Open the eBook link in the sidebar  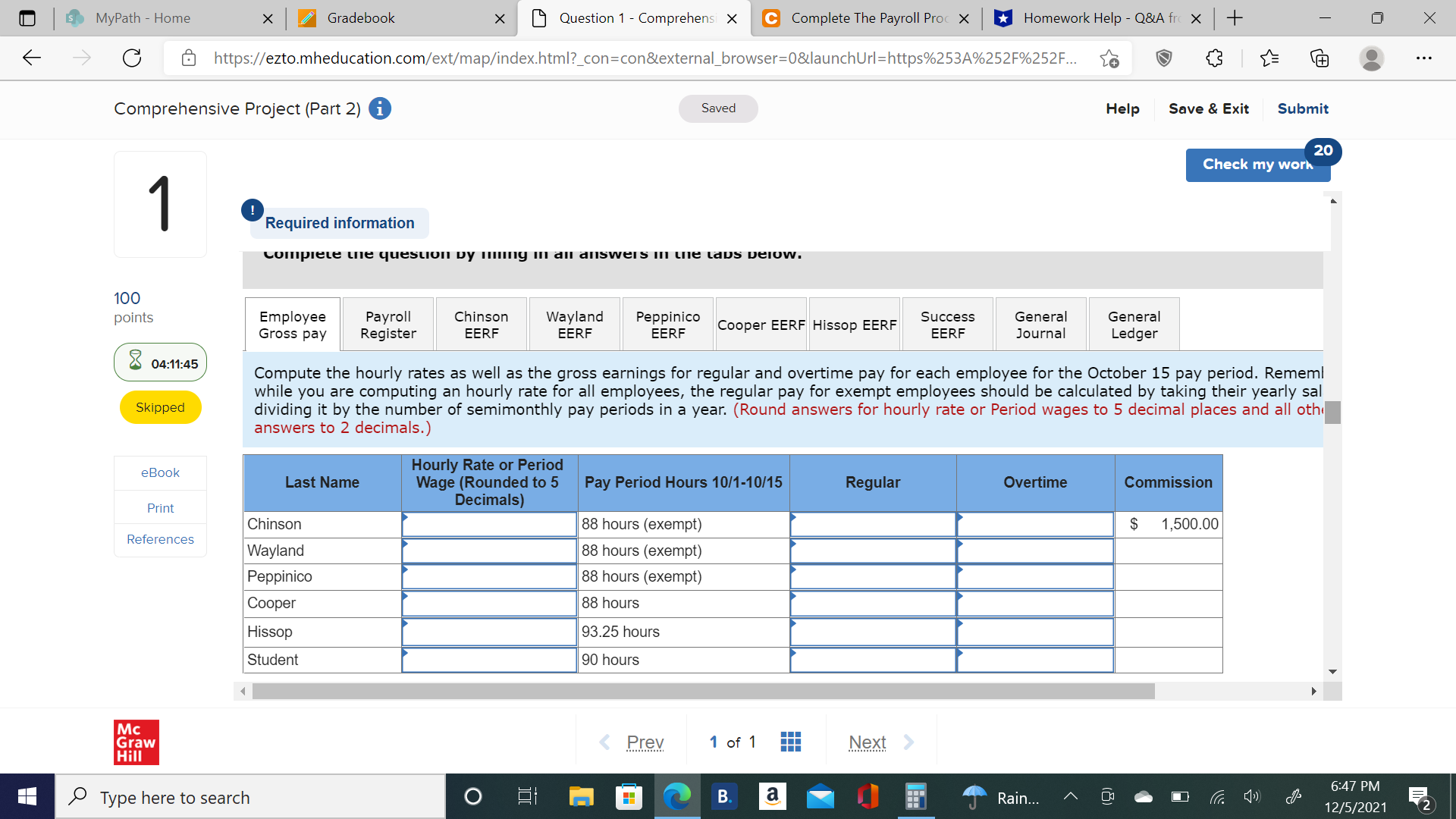tap(160, 472)
